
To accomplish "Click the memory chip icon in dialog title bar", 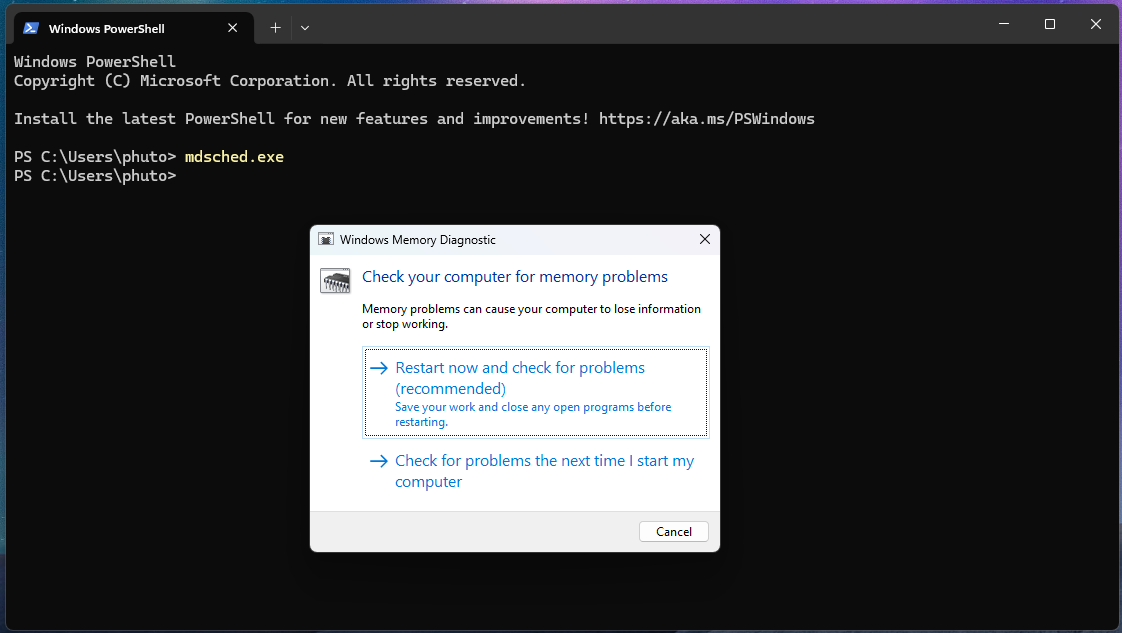I will click(326, 240).
